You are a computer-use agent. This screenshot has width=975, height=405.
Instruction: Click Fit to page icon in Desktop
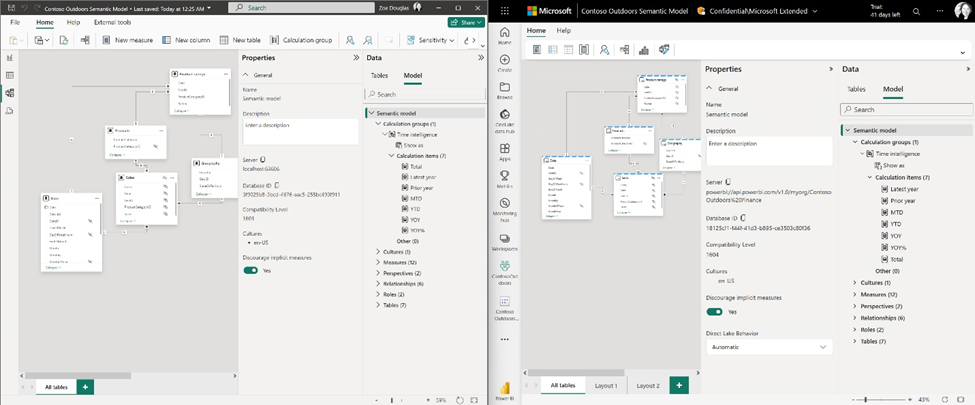475,399
